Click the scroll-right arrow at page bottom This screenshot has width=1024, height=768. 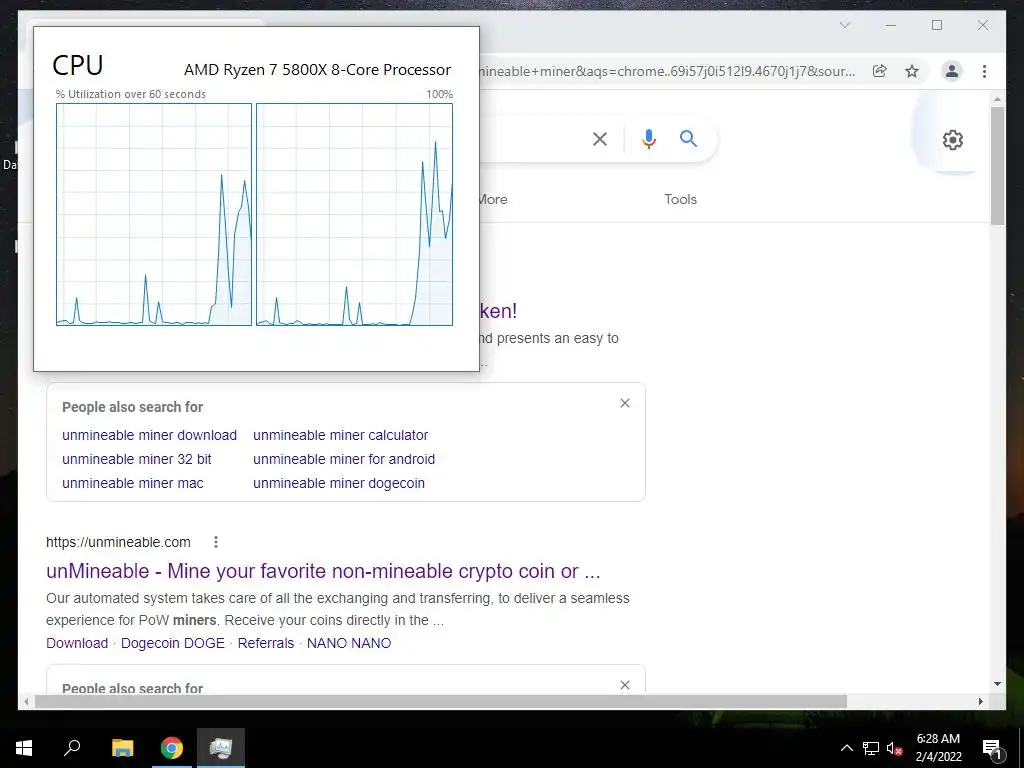pos(981,701)
